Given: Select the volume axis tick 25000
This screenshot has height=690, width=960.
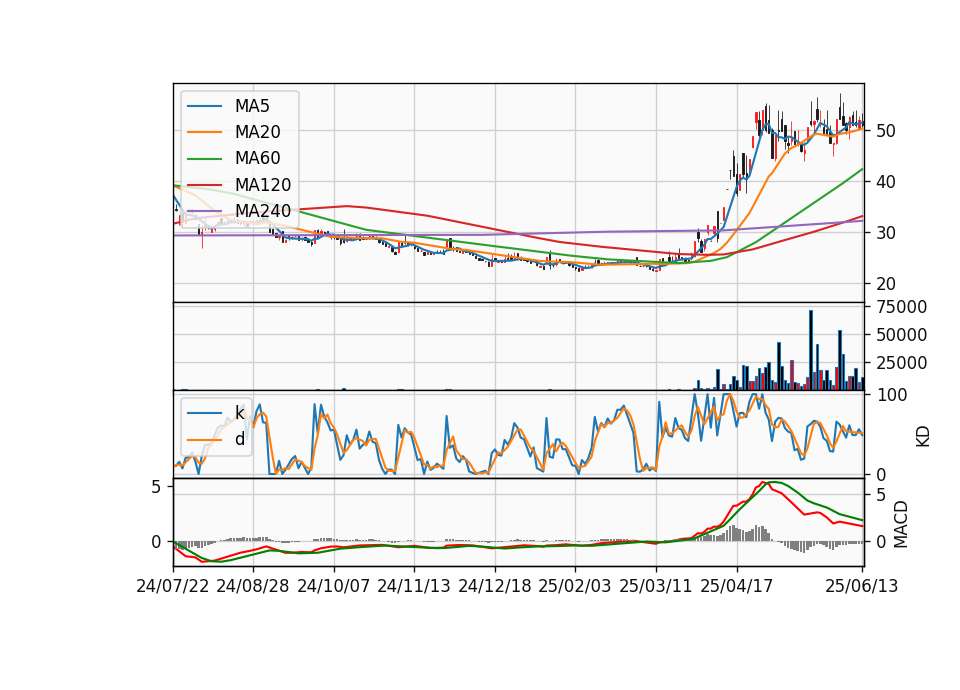Looking at the screenshot, I should point(901,363).
